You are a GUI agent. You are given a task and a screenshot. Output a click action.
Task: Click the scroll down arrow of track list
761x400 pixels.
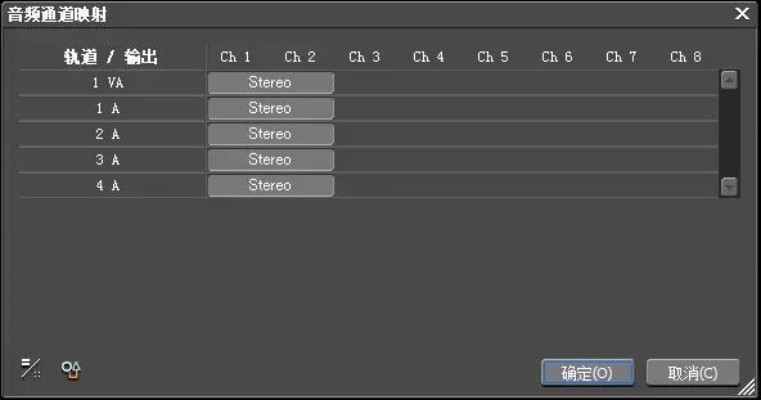(x=729, y=185)
